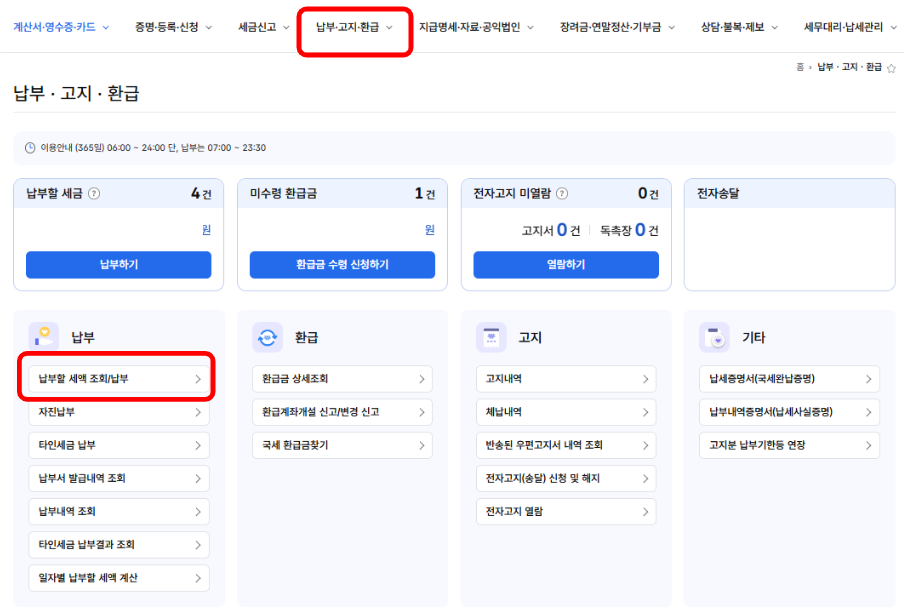Click the 고지 section icon
This screenshot has width=904, height=616.
(x=491, y=337)
